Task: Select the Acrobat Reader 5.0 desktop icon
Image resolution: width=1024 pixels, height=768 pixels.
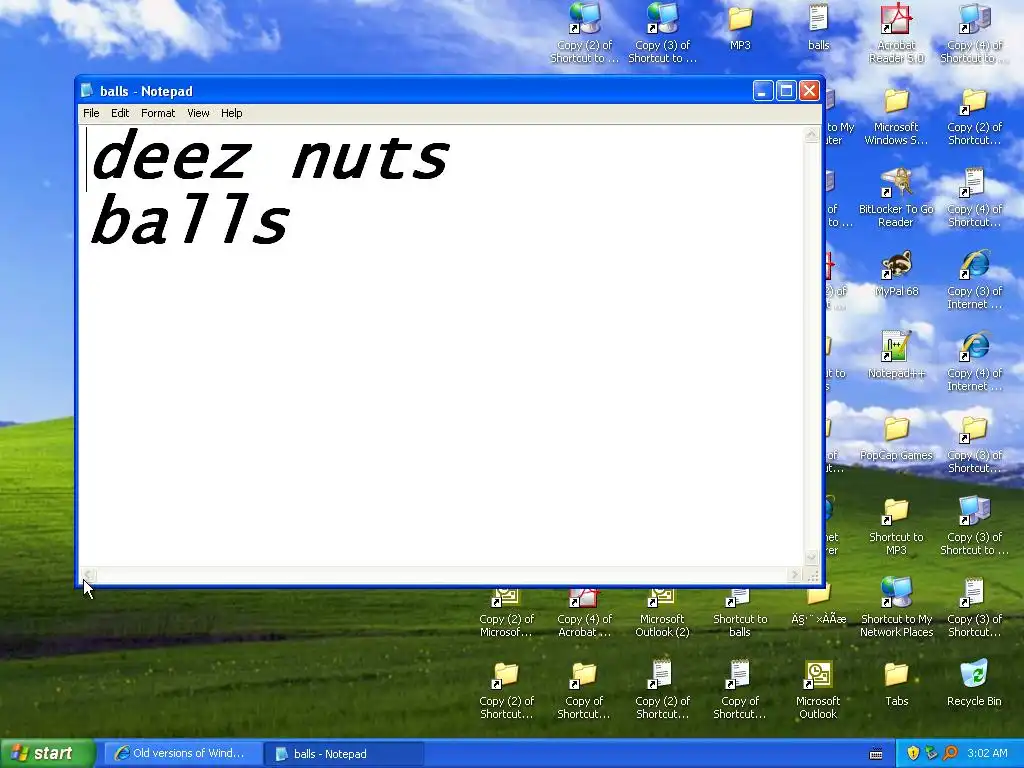Action: click(896, 33)
